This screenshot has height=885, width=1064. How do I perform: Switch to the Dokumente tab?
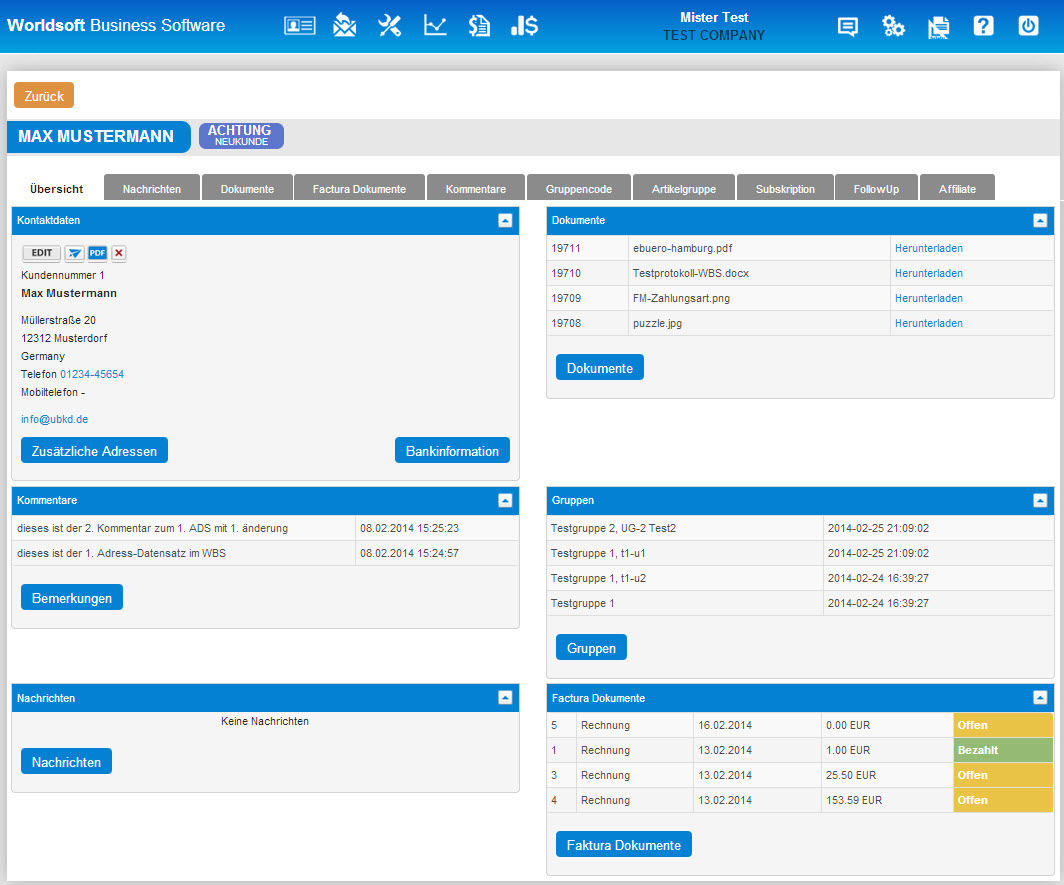coord(247,188)
